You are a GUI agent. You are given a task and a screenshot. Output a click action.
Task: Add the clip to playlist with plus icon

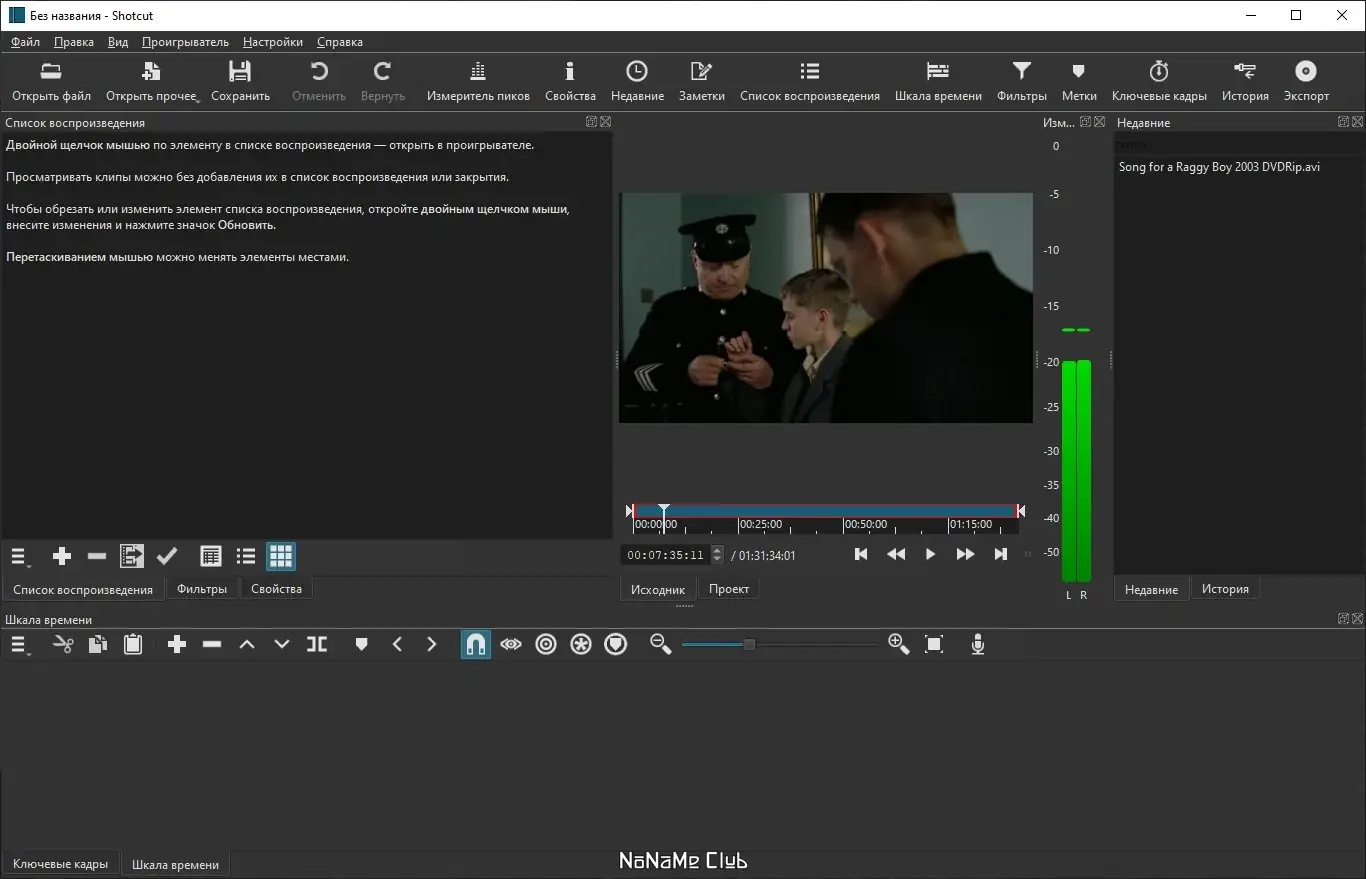click(x=62, y=556)
